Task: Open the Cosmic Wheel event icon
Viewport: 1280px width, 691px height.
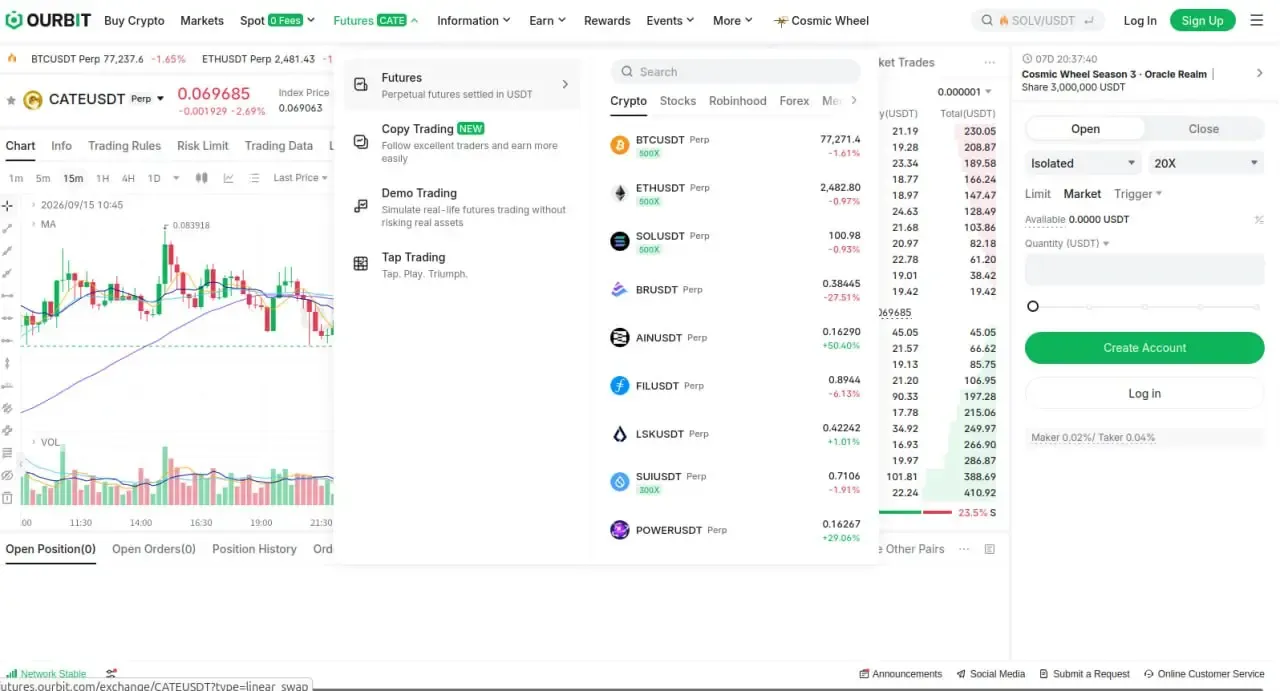Action: [782, 21]
